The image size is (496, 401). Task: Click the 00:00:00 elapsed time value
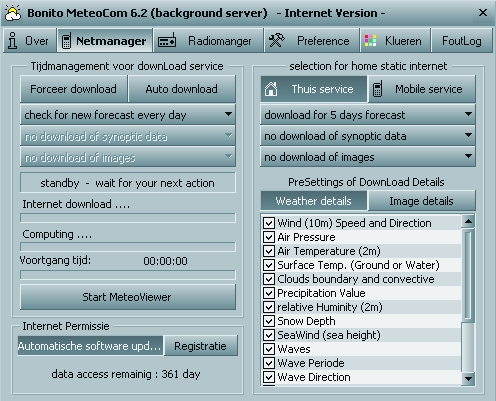pos(165,261)
